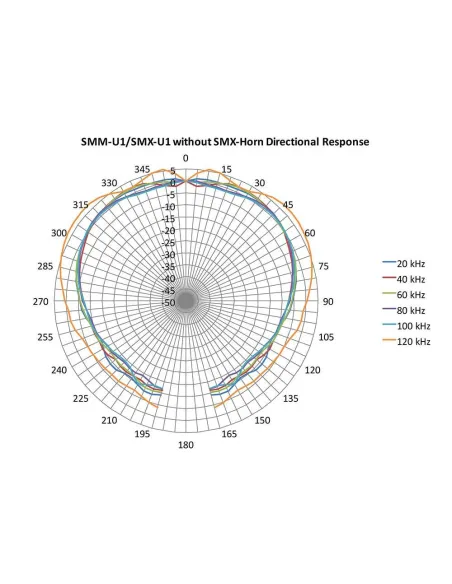Click the -50 radial axis label
This screenshot has height=584, width=452.
[168, 302]
